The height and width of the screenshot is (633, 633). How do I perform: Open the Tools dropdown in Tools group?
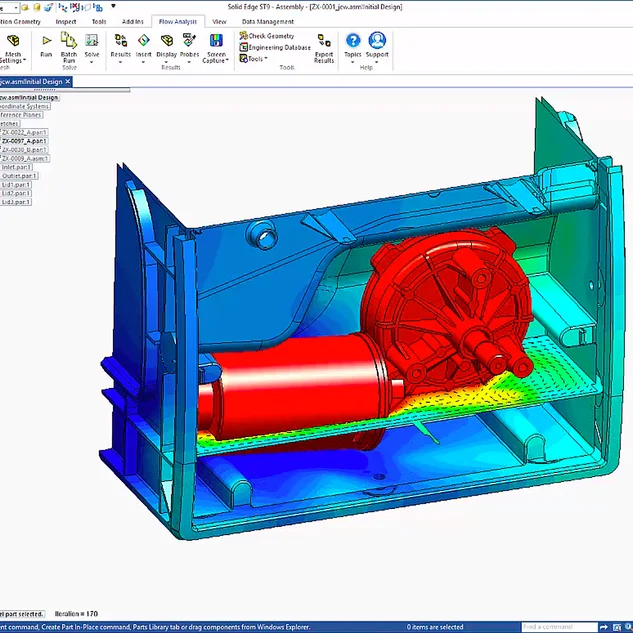coord(254,59)
